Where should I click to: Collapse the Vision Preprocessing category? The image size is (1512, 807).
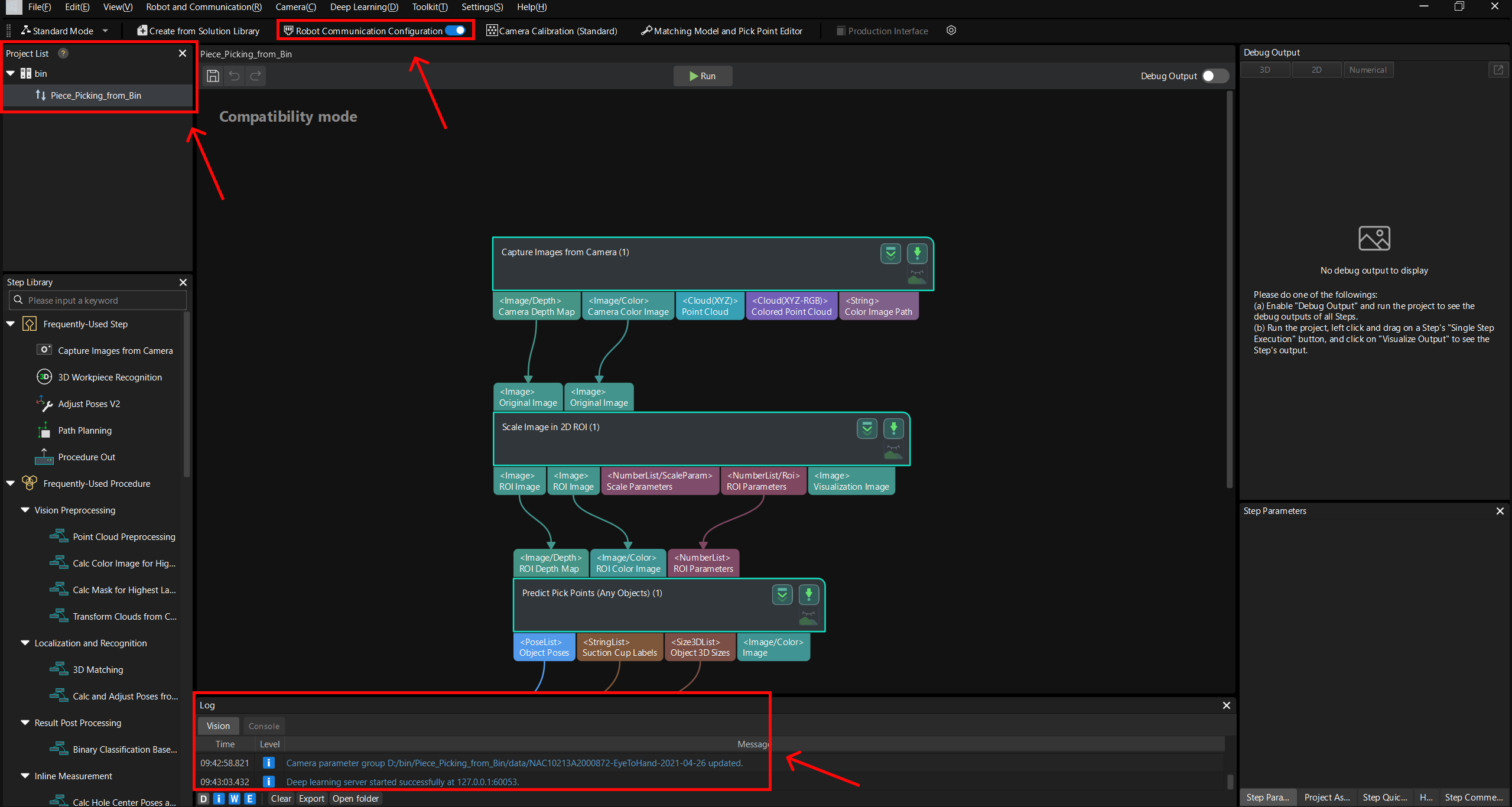pos(25,510)
